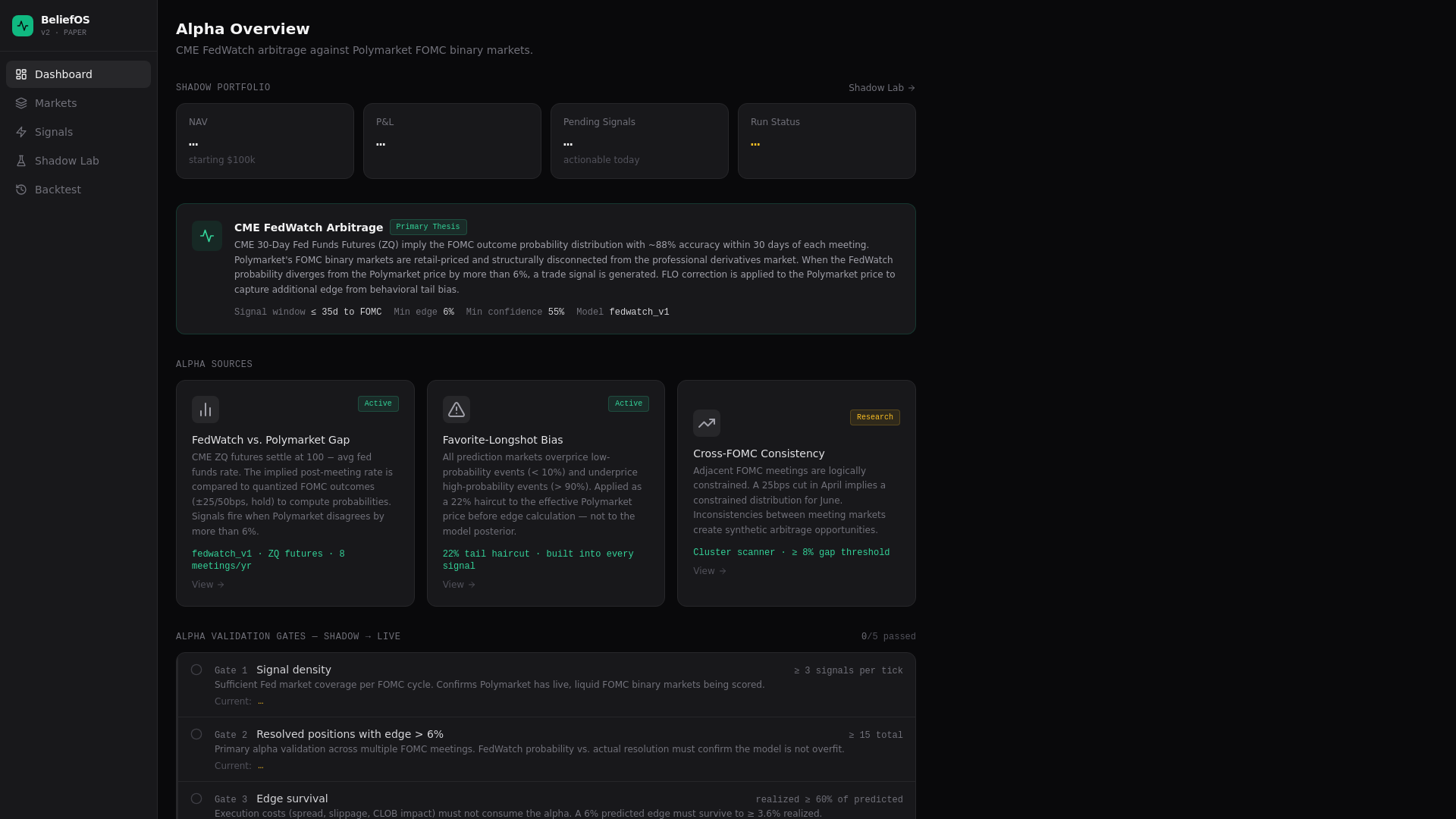1456x819 pixels.
Task: Open the Backtest section
Action: [78, 190]
